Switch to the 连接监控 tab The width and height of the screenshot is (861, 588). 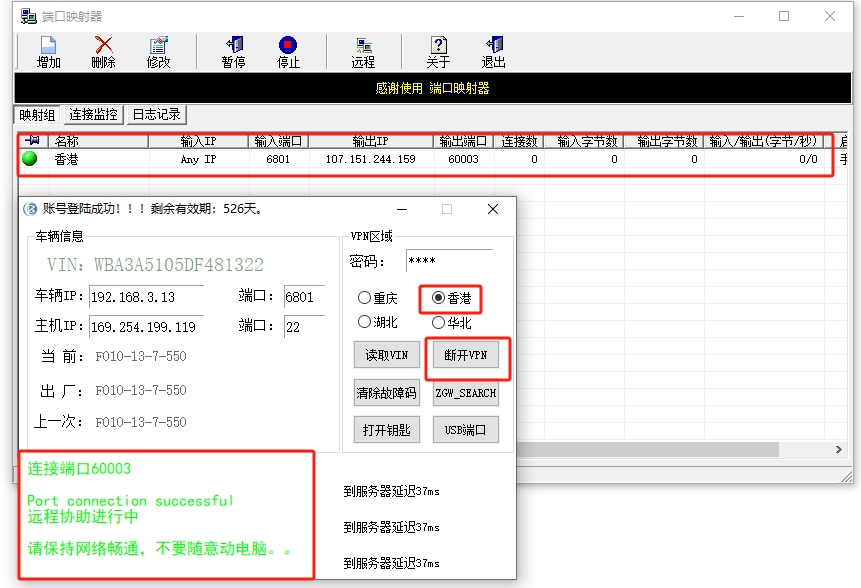coord(94,115)
